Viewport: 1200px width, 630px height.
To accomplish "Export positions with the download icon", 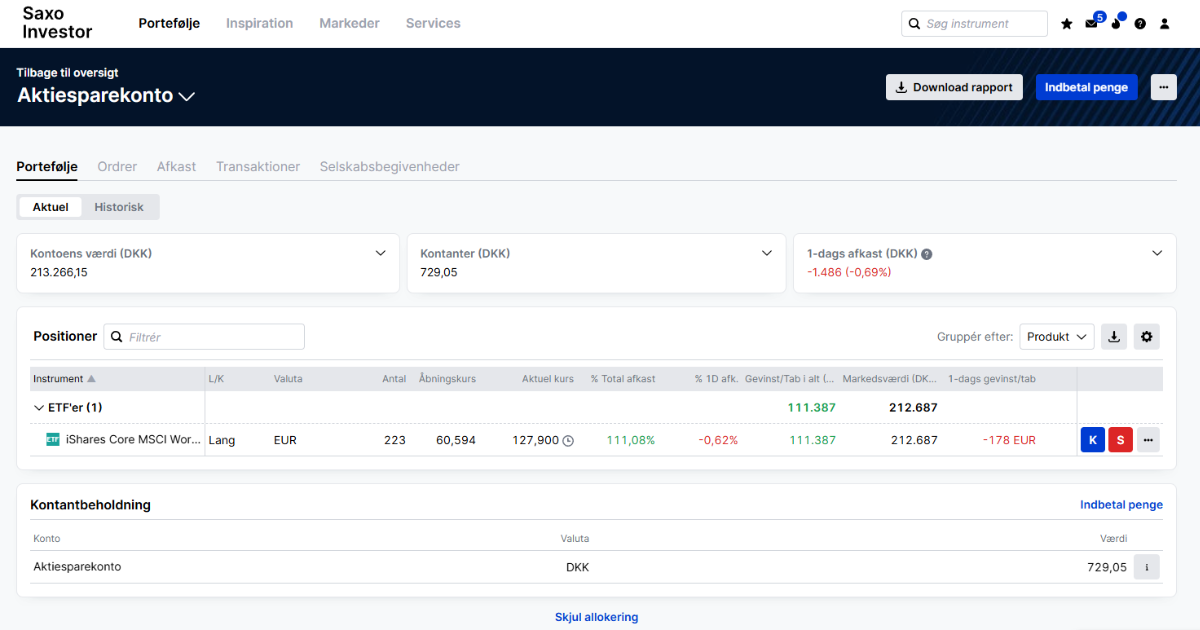I will 1114,337.
